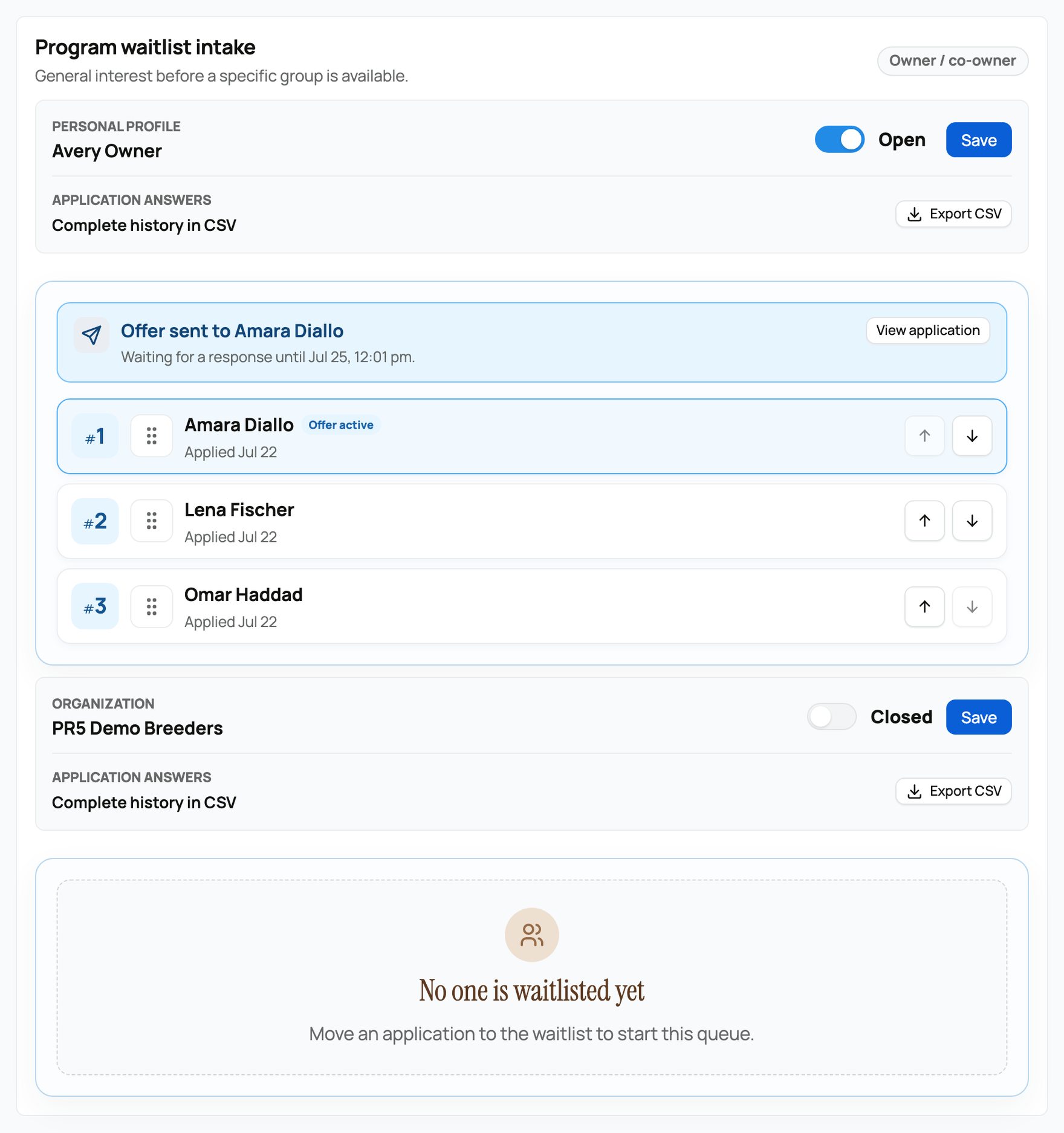Image resolution: width=1064 pixels, height=1133 pixels.
Task: Open View application for Amara Diallo
Action: [928, 331]
